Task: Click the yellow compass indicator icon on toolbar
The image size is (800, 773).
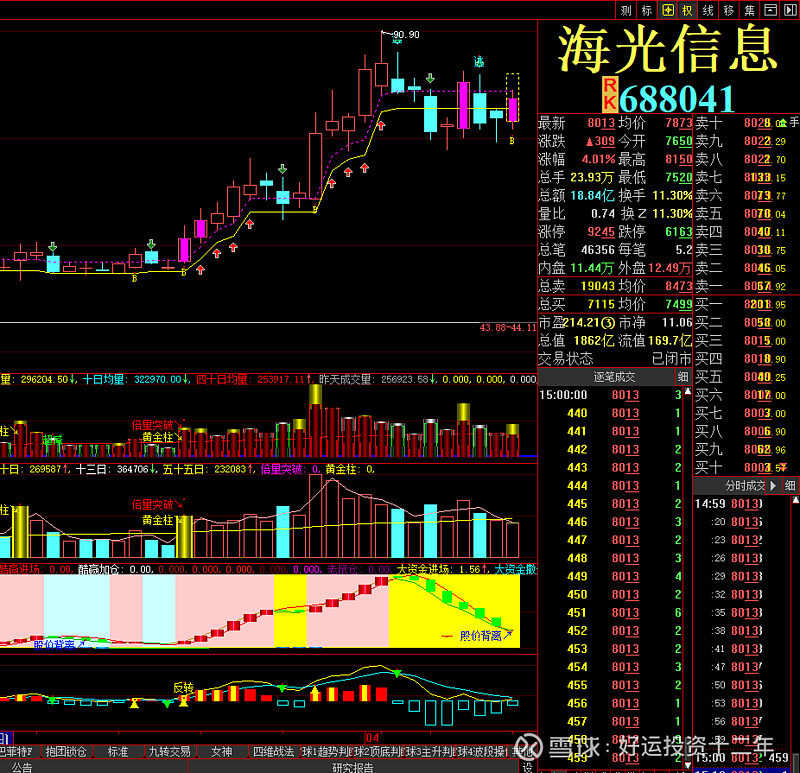Action: pyautogui.click(x=668, y=10)
